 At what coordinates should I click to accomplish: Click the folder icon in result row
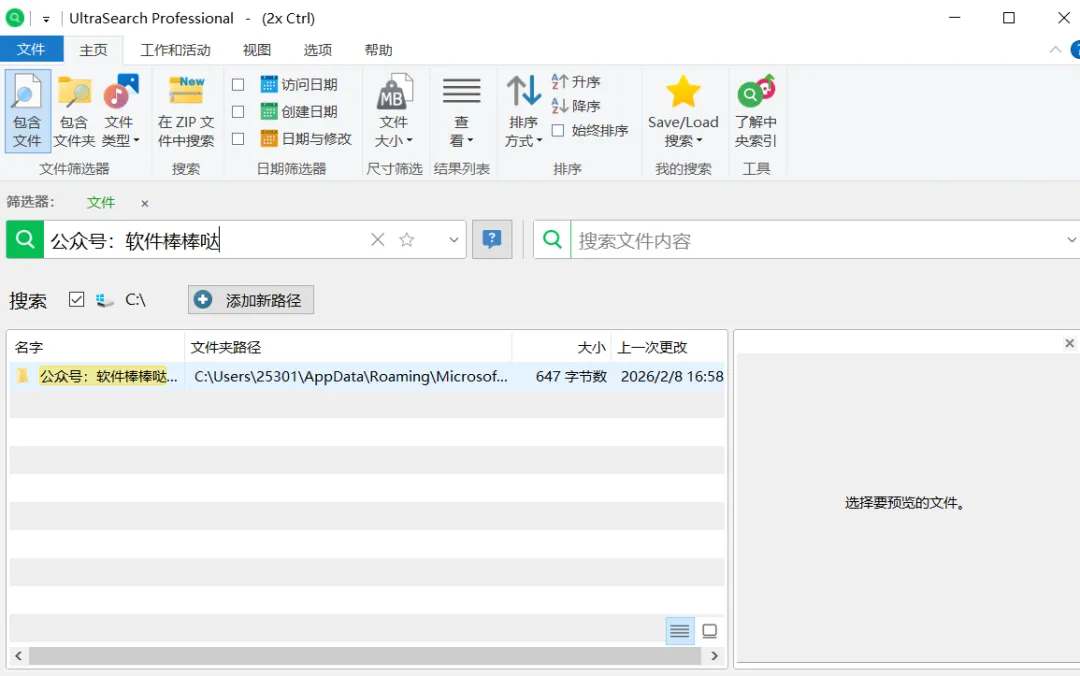click(x=23, y=376)
